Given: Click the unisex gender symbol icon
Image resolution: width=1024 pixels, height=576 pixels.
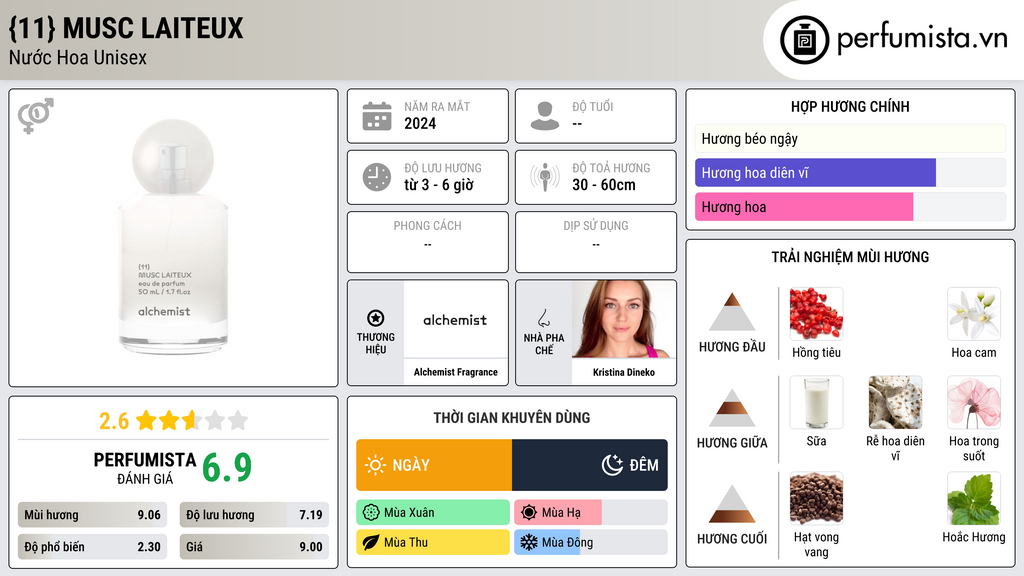Looking at the screenshot, I should click(36, 116).
